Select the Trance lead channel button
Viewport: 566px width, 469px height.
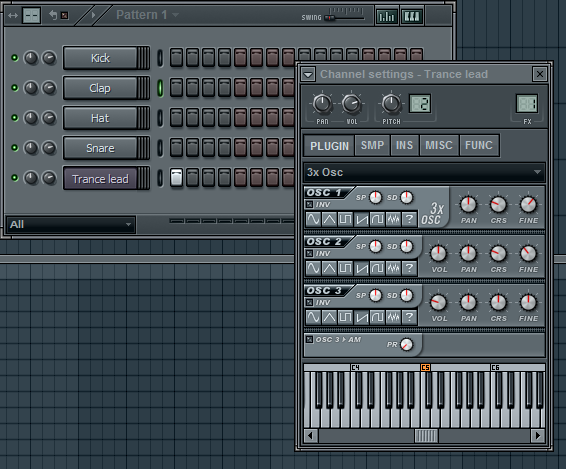pos(101,178)
